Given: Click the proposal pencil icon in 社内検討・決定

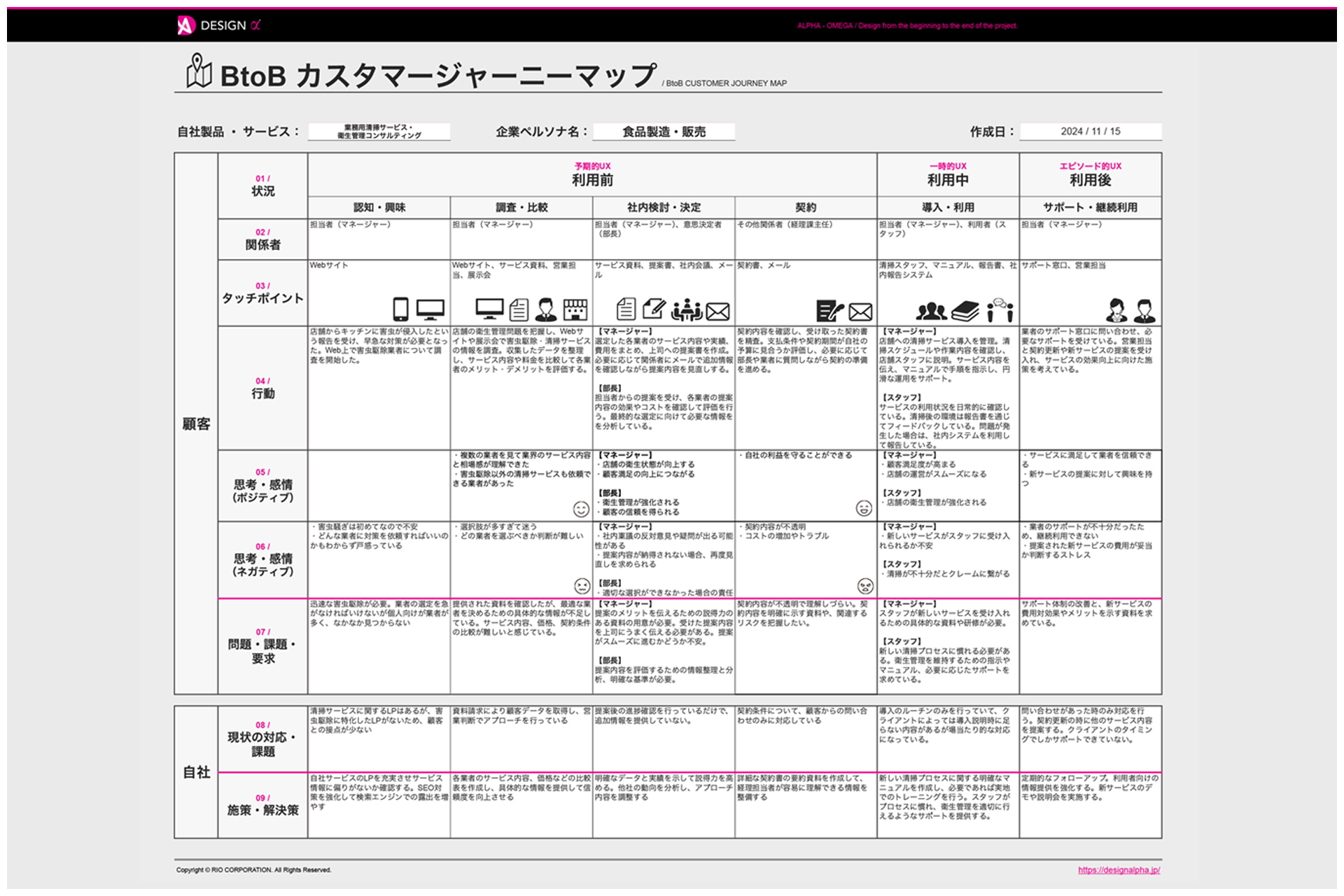Looking at the screenshot, I should (x=654, y=309).
